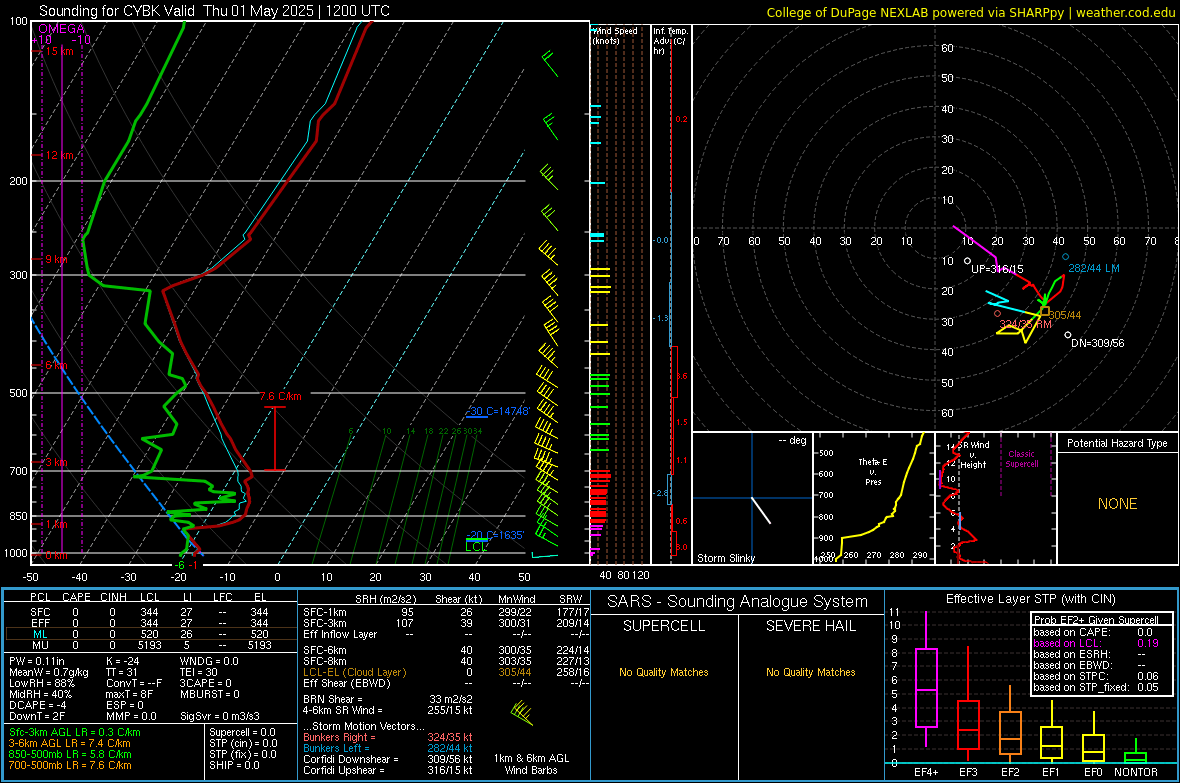This screenshot has height=783, width=1180.
Task: Click the NONE hazard type value
Action: [x=1118, y=504]
